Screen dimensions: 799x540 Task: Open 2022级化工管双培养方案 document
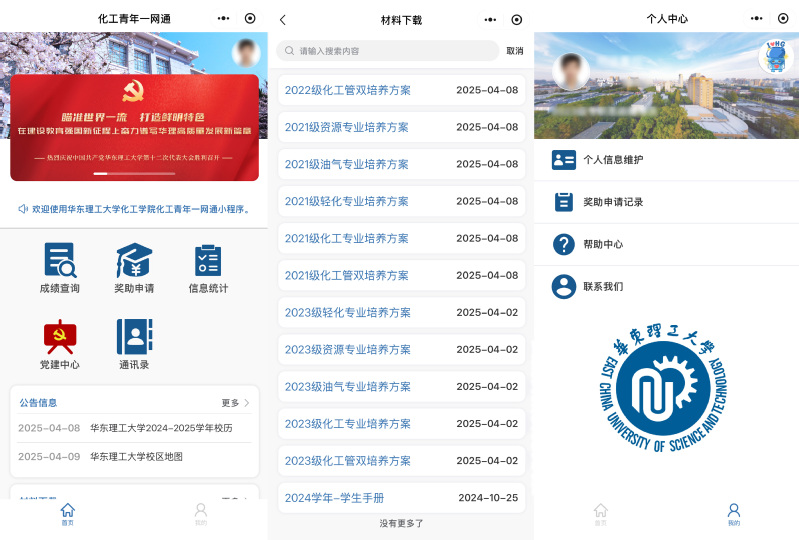(x=347, y=90)
